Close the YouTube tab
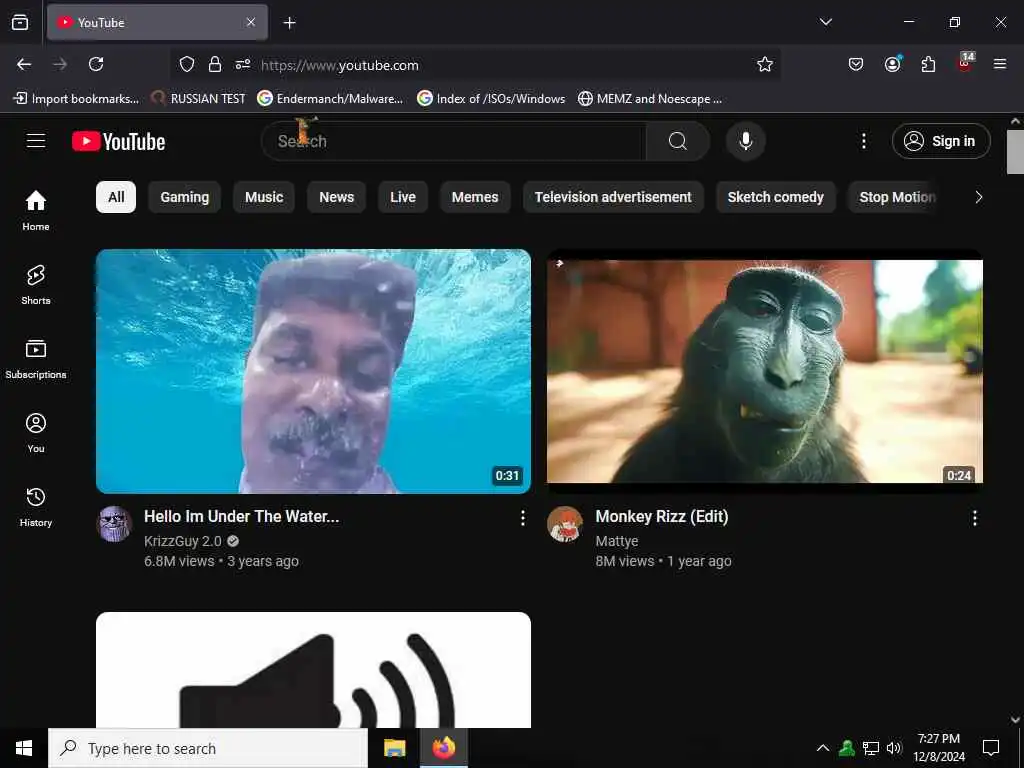The height and width of the screenshot is (768, 1024). tap(251, 22)
